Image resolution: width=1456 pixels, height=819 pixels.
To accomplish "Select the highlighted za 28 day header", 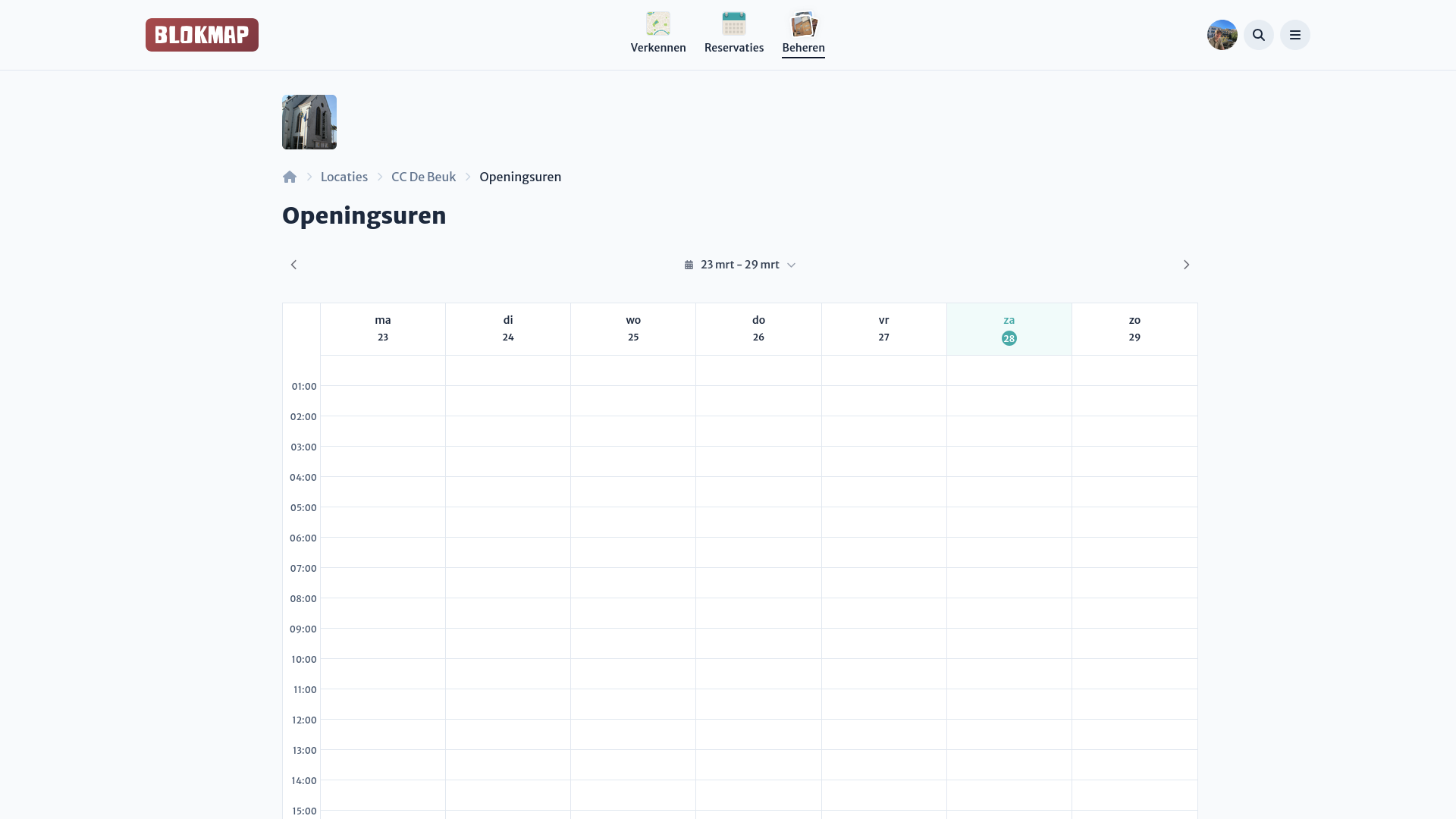I will click(1009, 329).
